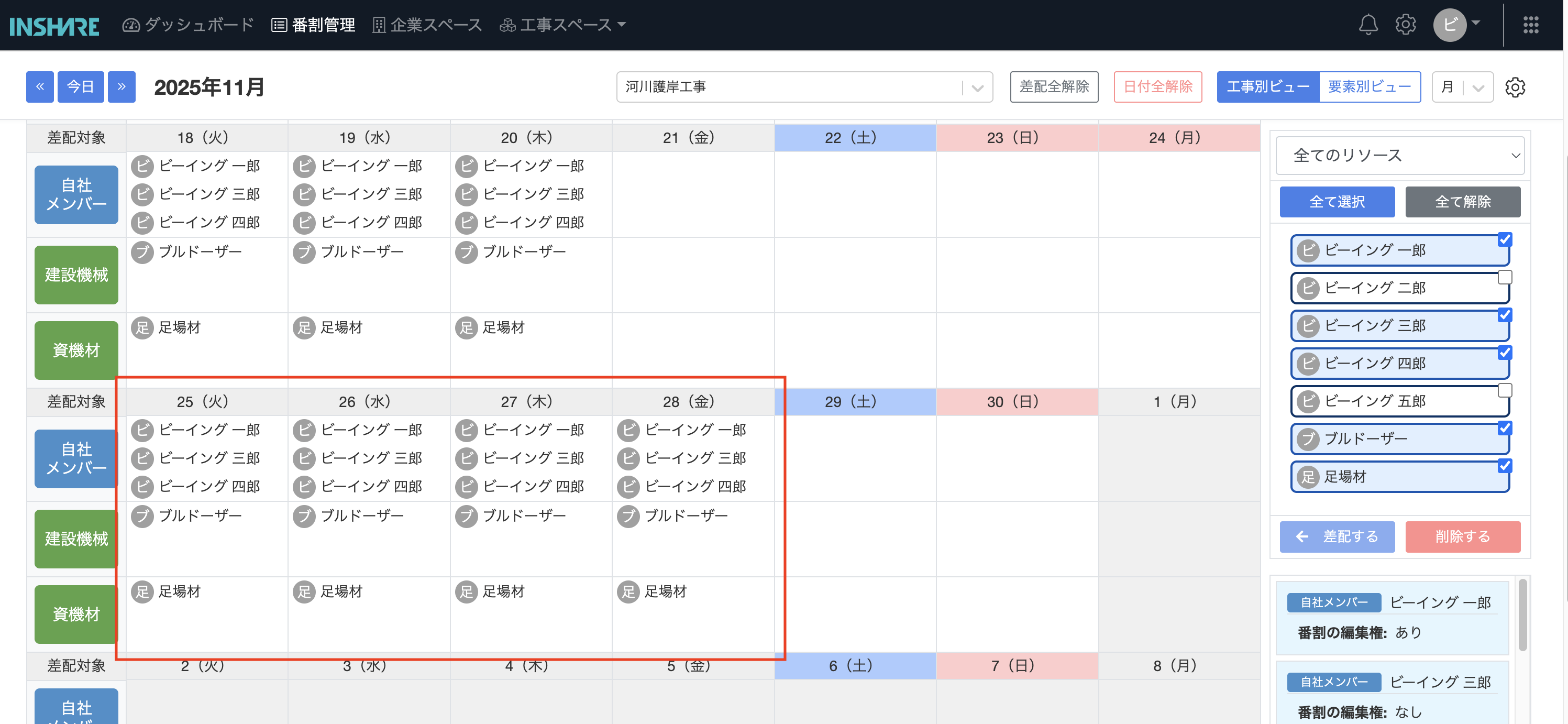Open calendar view settings gear
Image resolution: width=1568 pixels, height=724 pixels.
pos(1515,87)
